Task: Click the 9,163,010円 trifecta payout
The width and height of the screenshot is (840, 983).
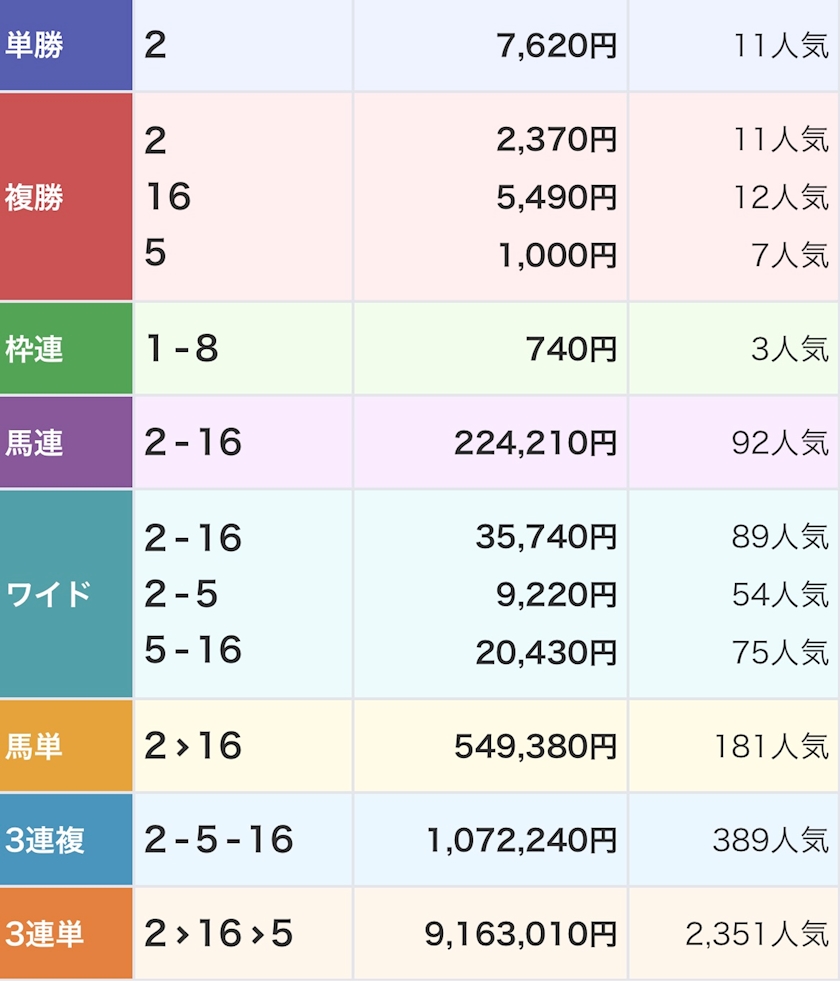Action: pos(522,934)
